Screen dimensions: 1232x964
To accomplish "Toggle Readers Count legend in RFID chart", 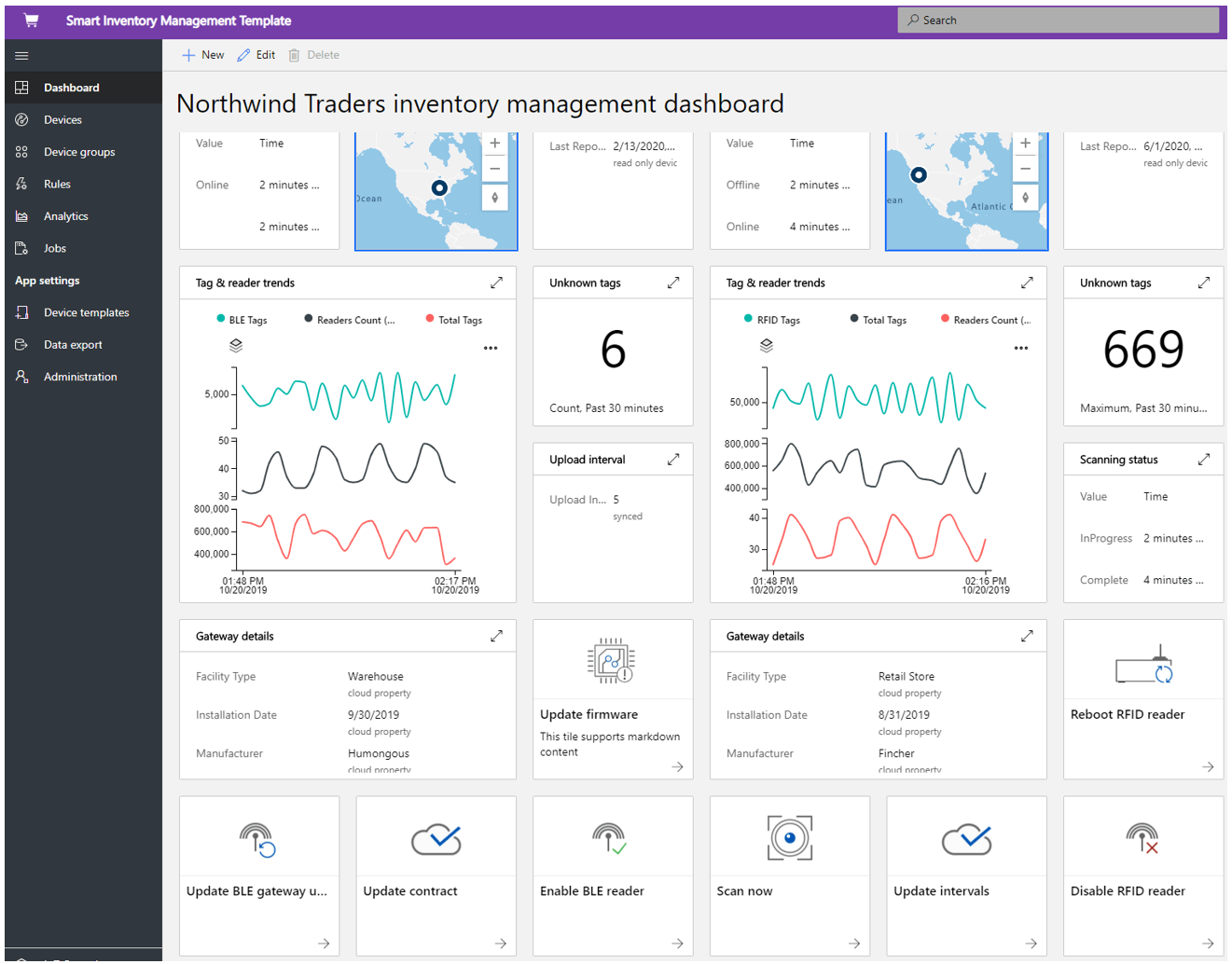I will click(x=986, y=320).
